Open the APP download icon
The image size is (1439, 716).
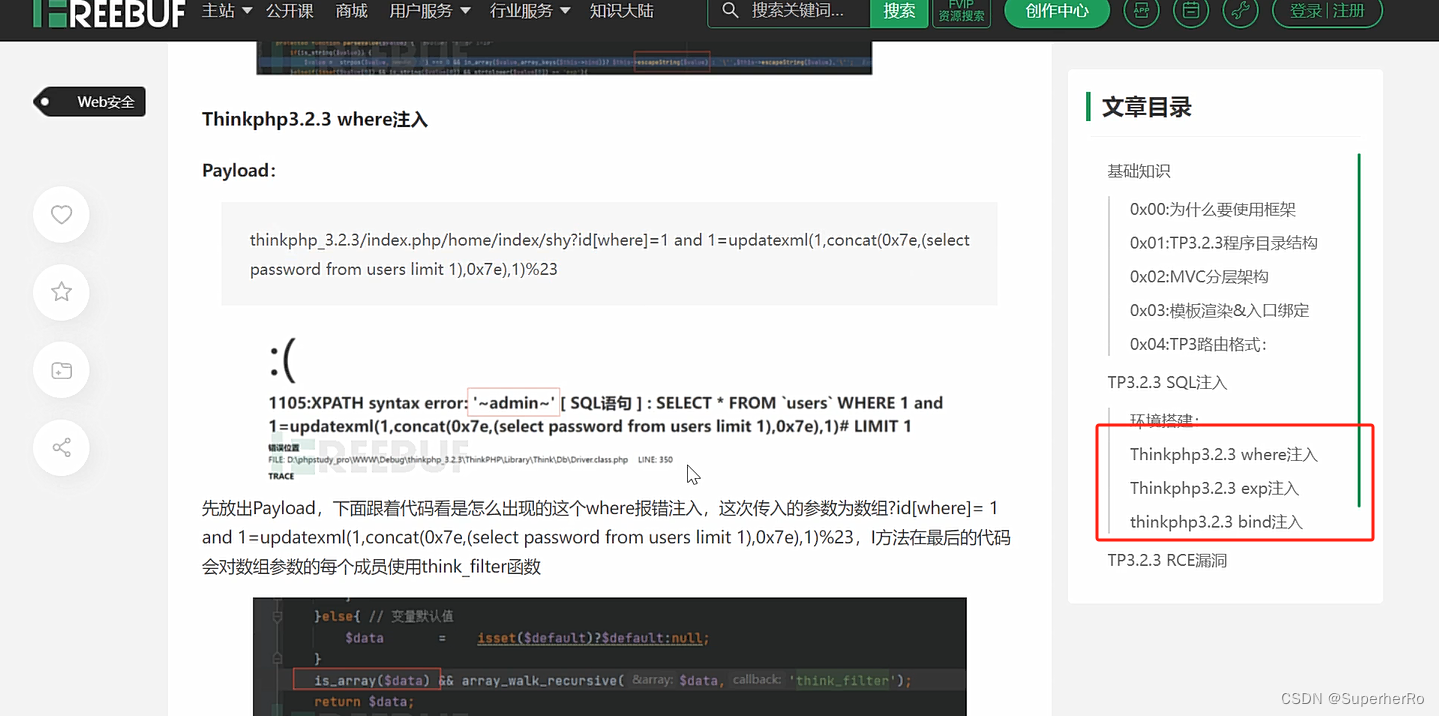pos(1142,11)
